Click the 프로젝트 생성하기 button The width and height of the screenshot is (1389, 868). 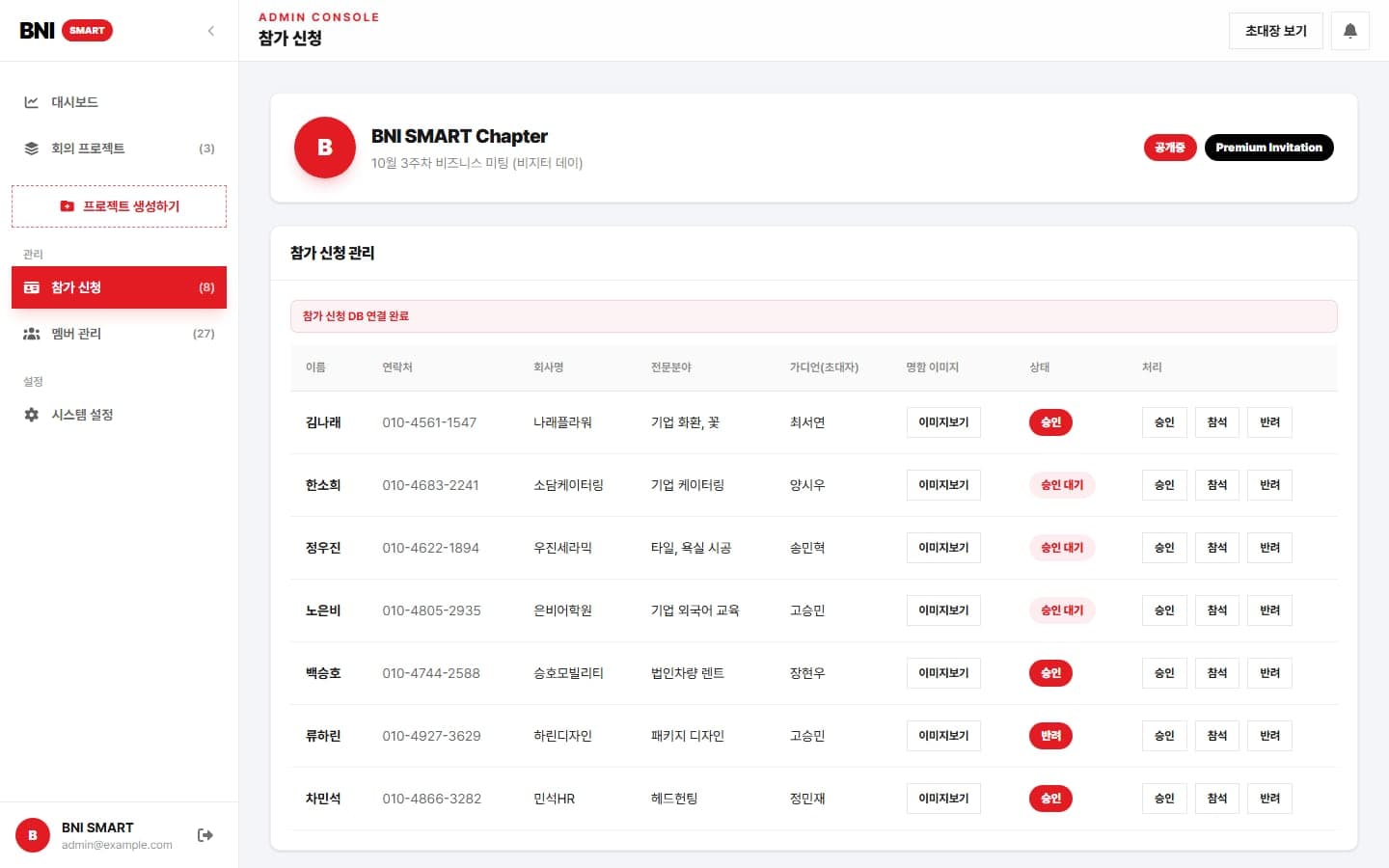[x=120, y=206]
